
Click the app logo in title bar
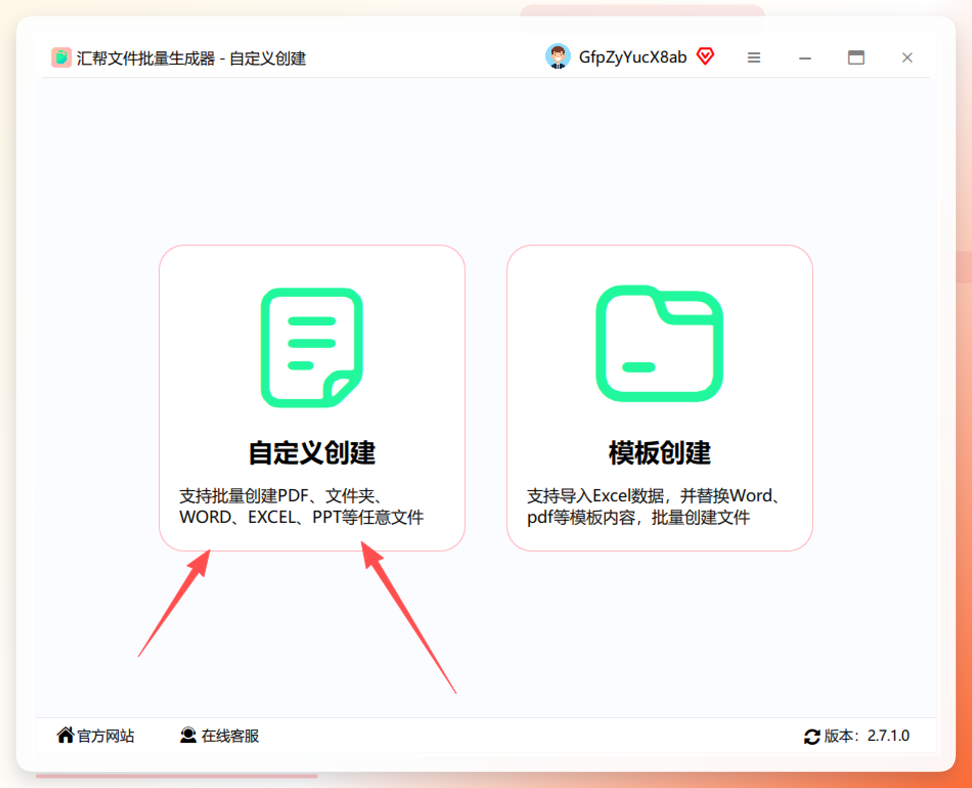(x=61, y=58)
